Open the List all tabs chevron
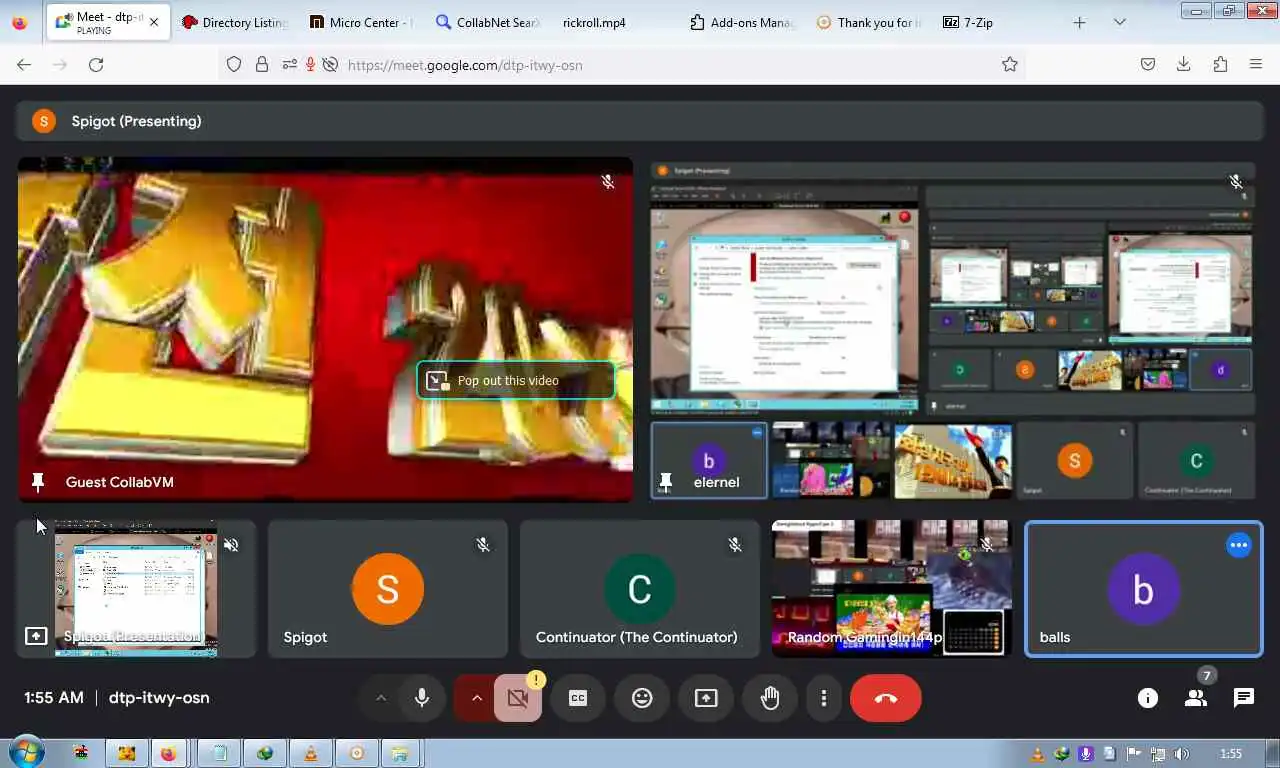Screen dimensions: 1280x768 tap(1120, 22)
